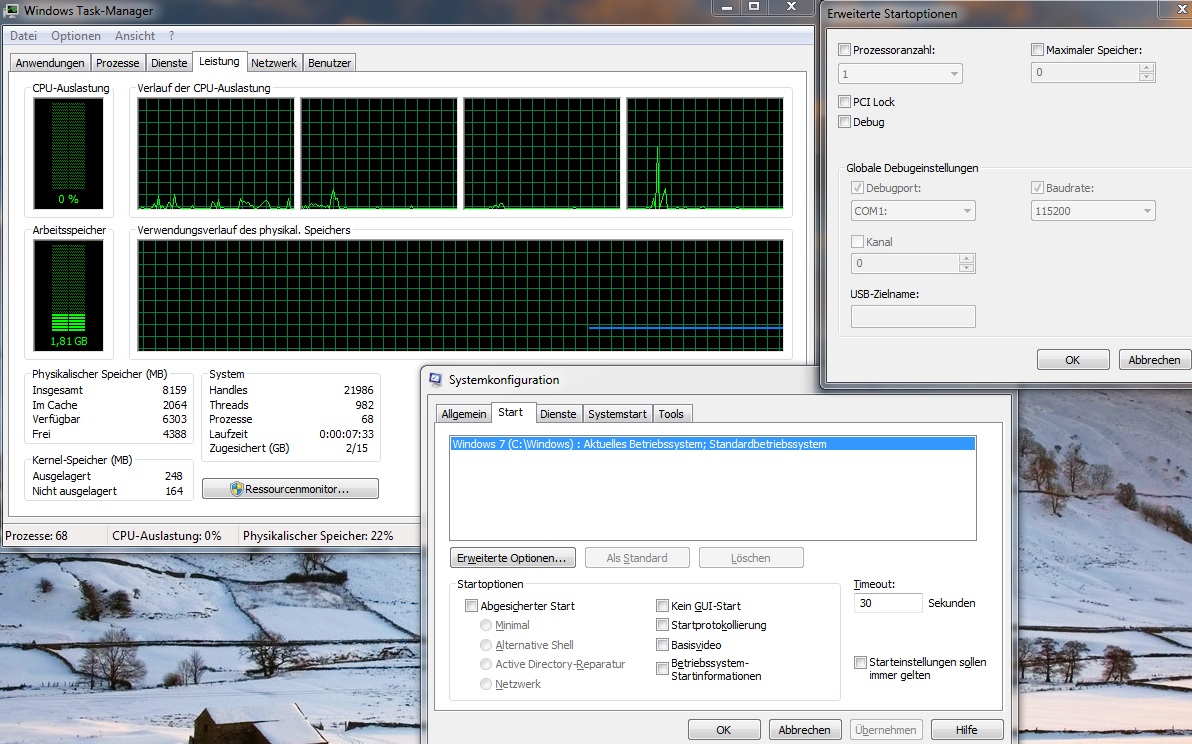This screenshot has height=744, width=1192.
Task: Increase Kanal value with up arrow
Action: click(966, 258)
